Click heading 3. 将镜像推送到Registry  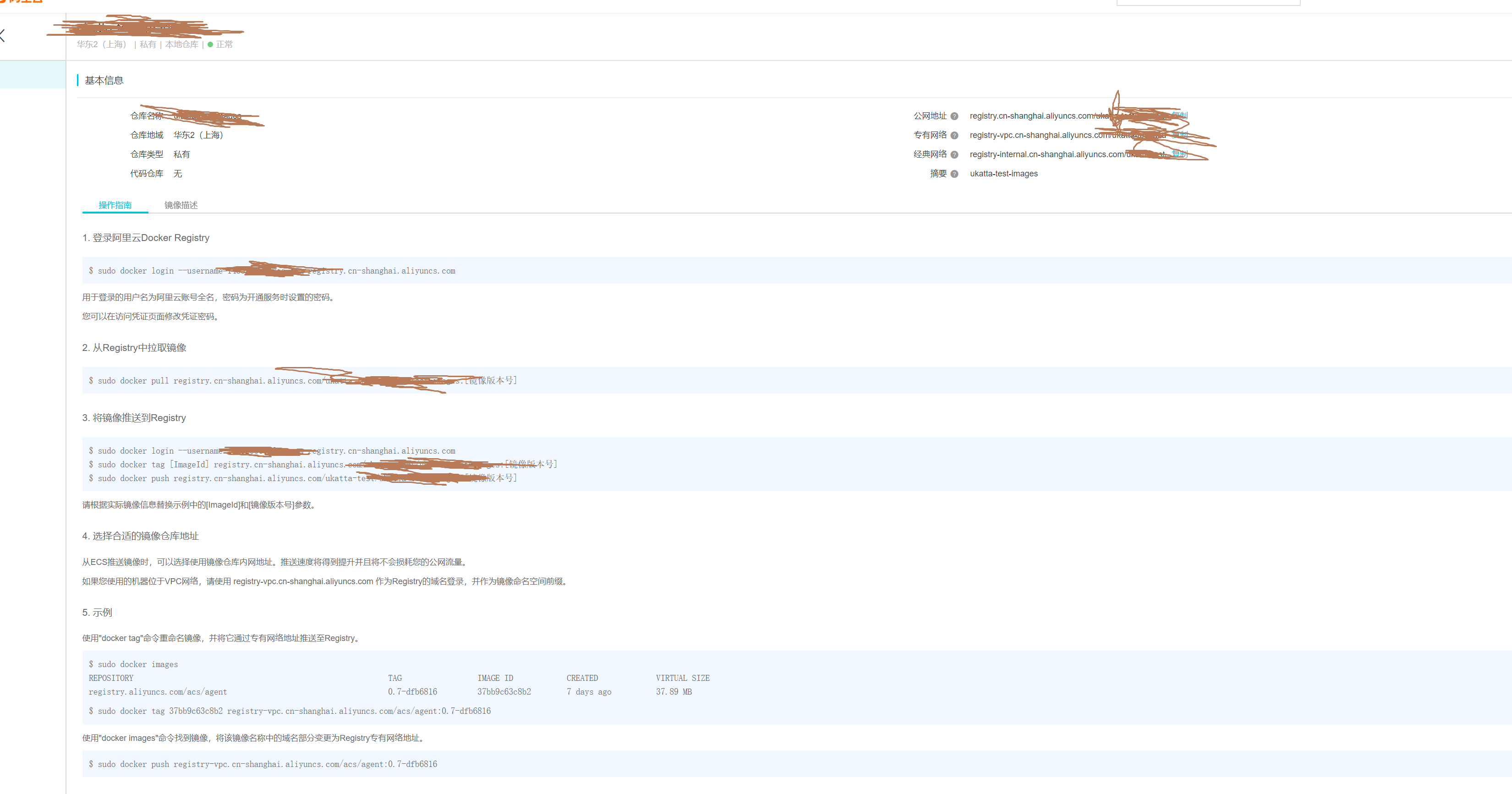134,418
